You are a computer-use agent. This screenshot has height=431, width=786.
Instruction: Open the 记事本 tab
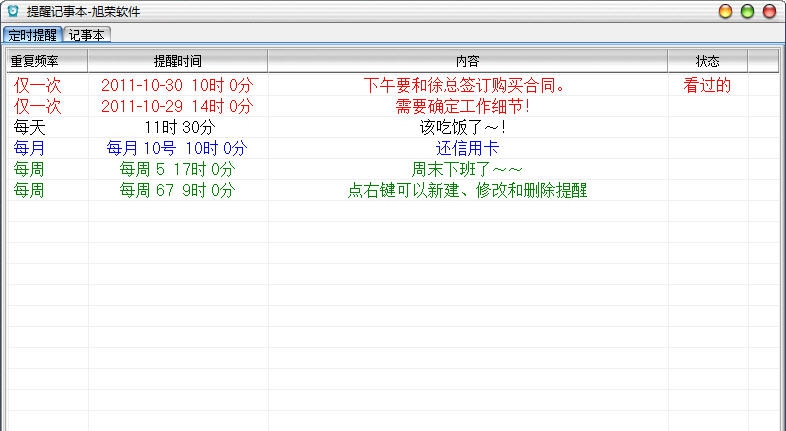[87, 35]
